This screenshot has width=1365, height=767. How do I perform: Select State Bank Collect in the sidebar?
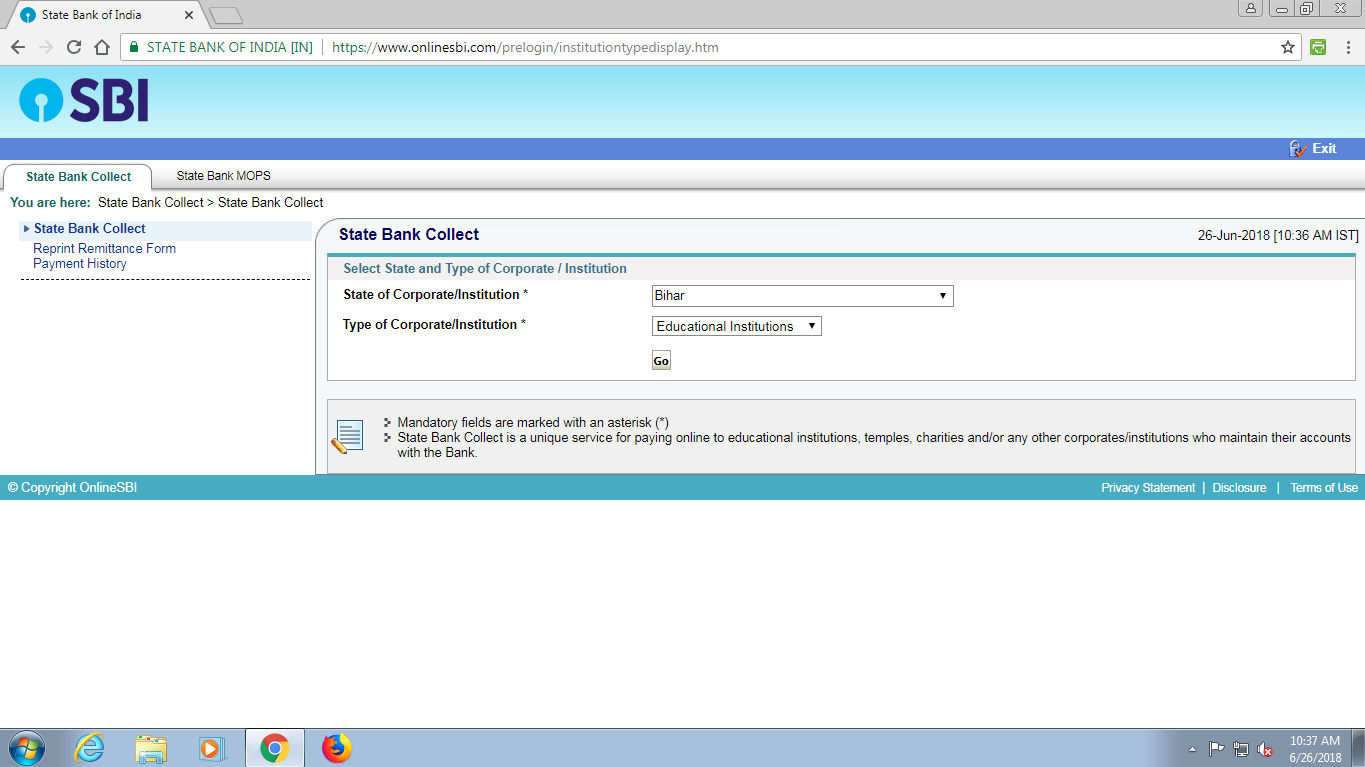90,229
